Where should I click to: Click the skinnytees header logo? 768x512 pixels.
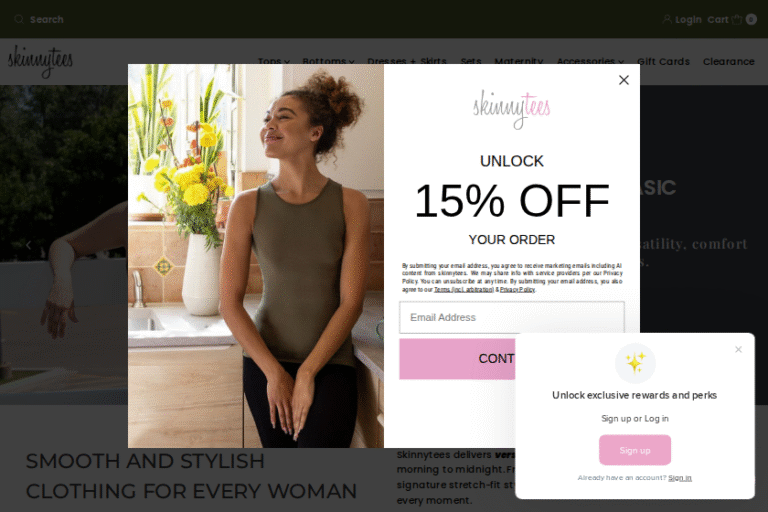coord(40,61)
